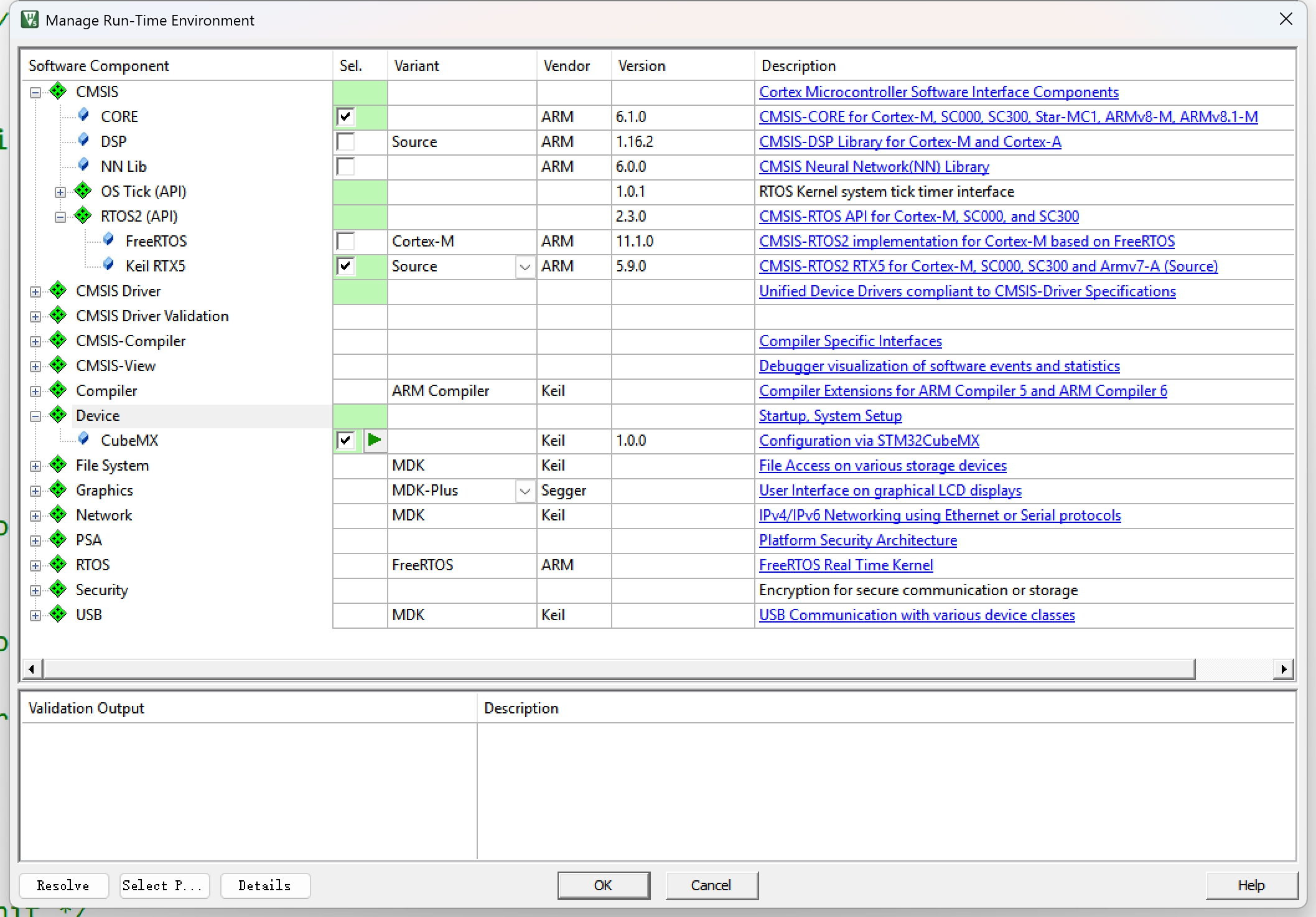Click the Keil uVision window title icon
The width and height of the screenshot is (1316, 917).
pyautogui.click(x=29, y=20)
